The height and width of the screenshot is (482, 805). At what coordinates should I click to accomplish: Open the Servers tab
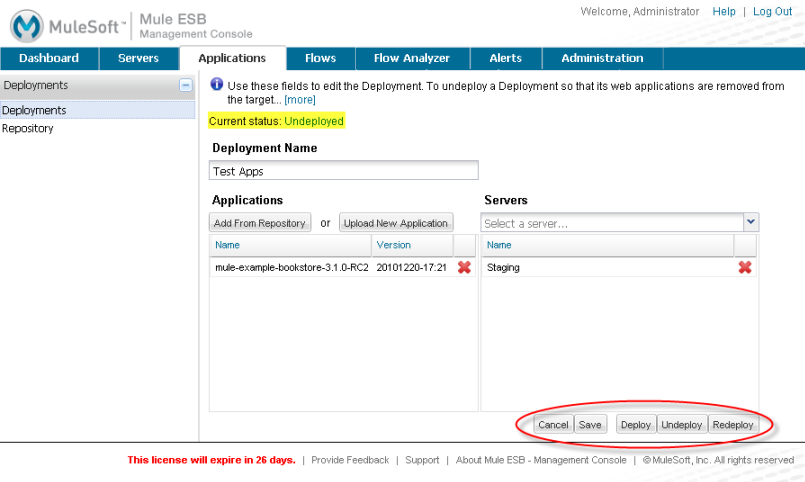(x=138, y=58)
